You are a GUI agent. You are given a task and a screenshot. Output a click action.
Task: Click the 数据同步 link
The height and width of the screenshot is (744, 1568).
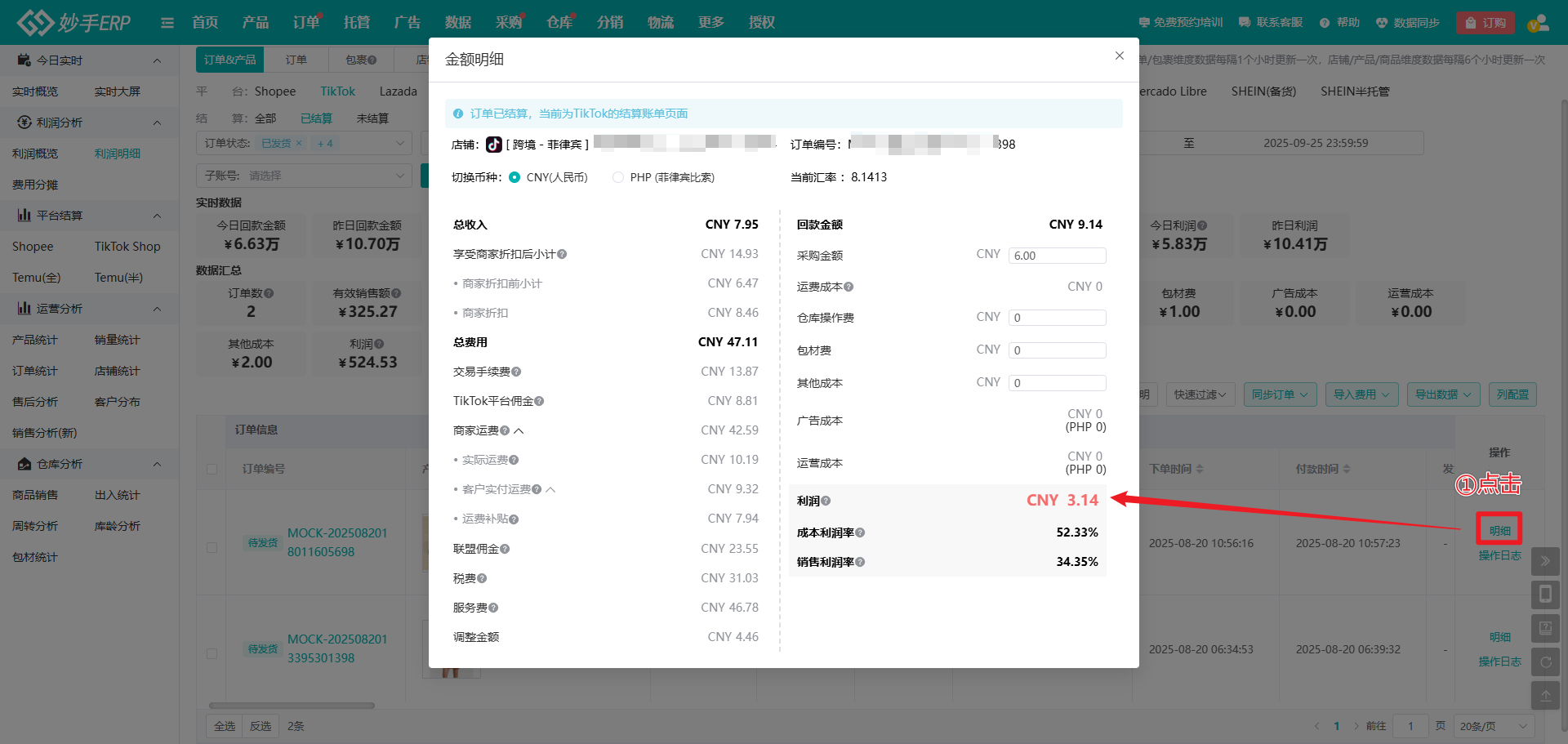point(1408,23)
